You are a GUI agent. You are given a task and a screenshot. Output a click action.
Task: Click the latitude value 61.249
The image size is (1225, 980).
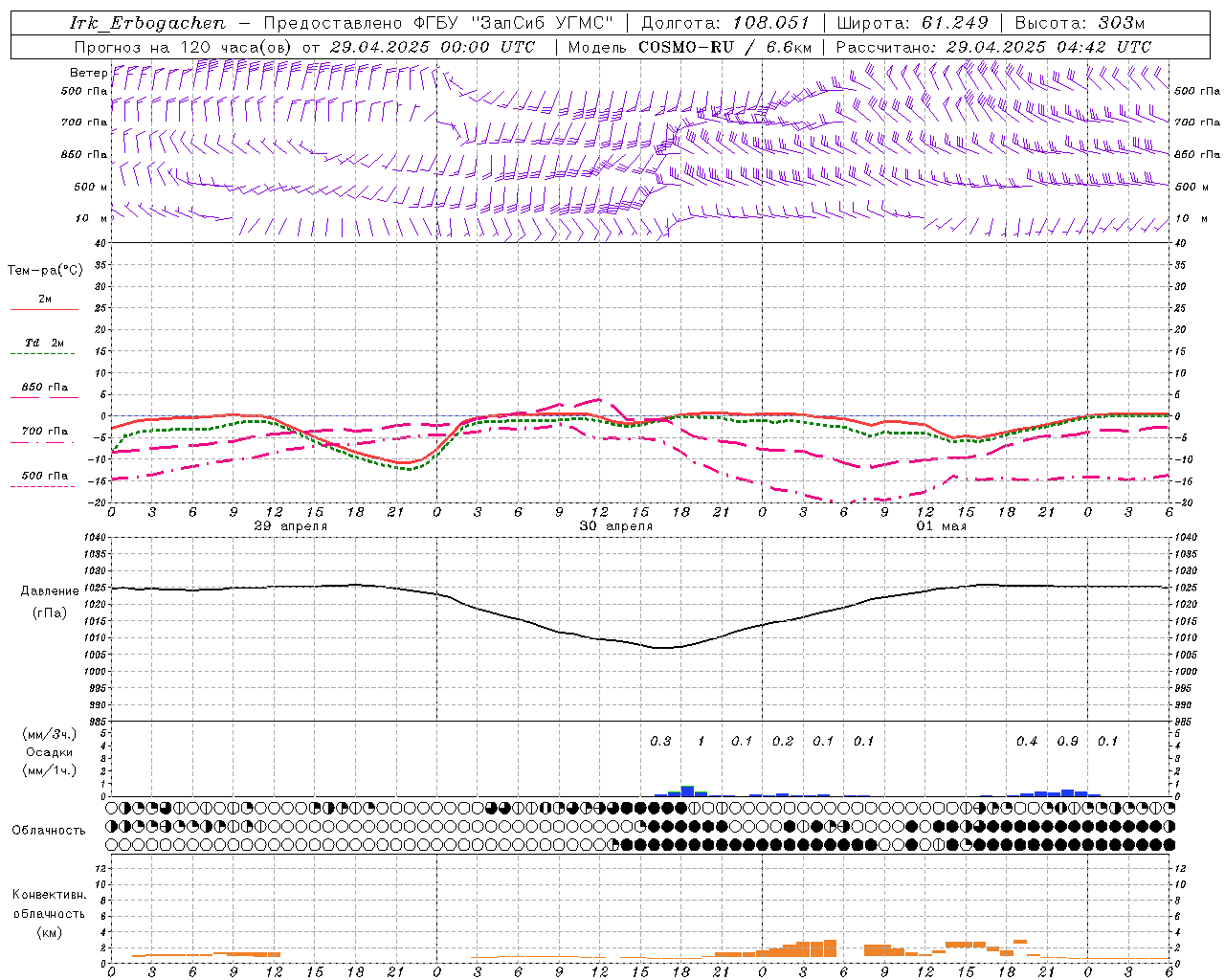click(x=954, y=23)
